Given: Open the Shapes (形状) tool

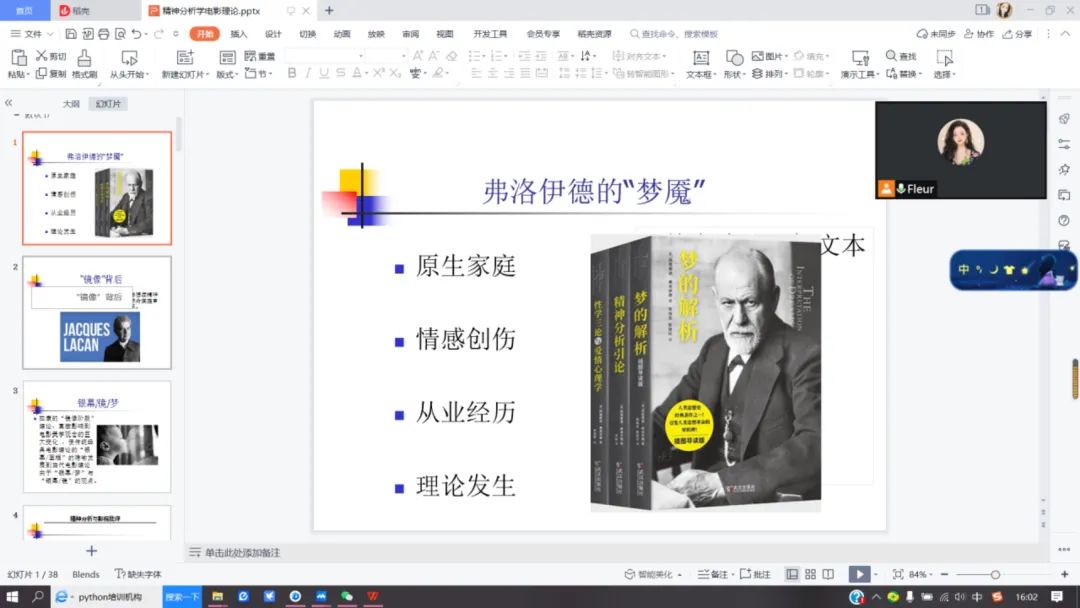Looking at the screenshot, I should coord(734,58).
